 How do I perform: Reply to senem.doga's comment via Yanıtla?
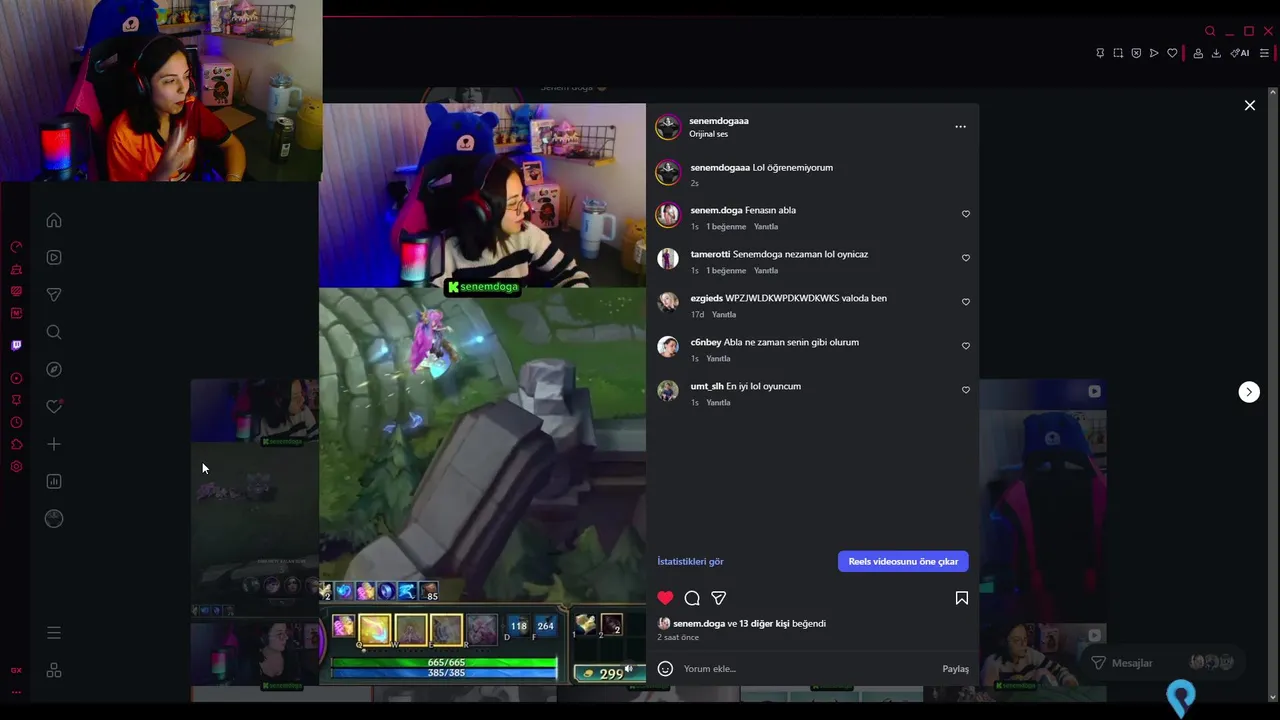[766, 227]
